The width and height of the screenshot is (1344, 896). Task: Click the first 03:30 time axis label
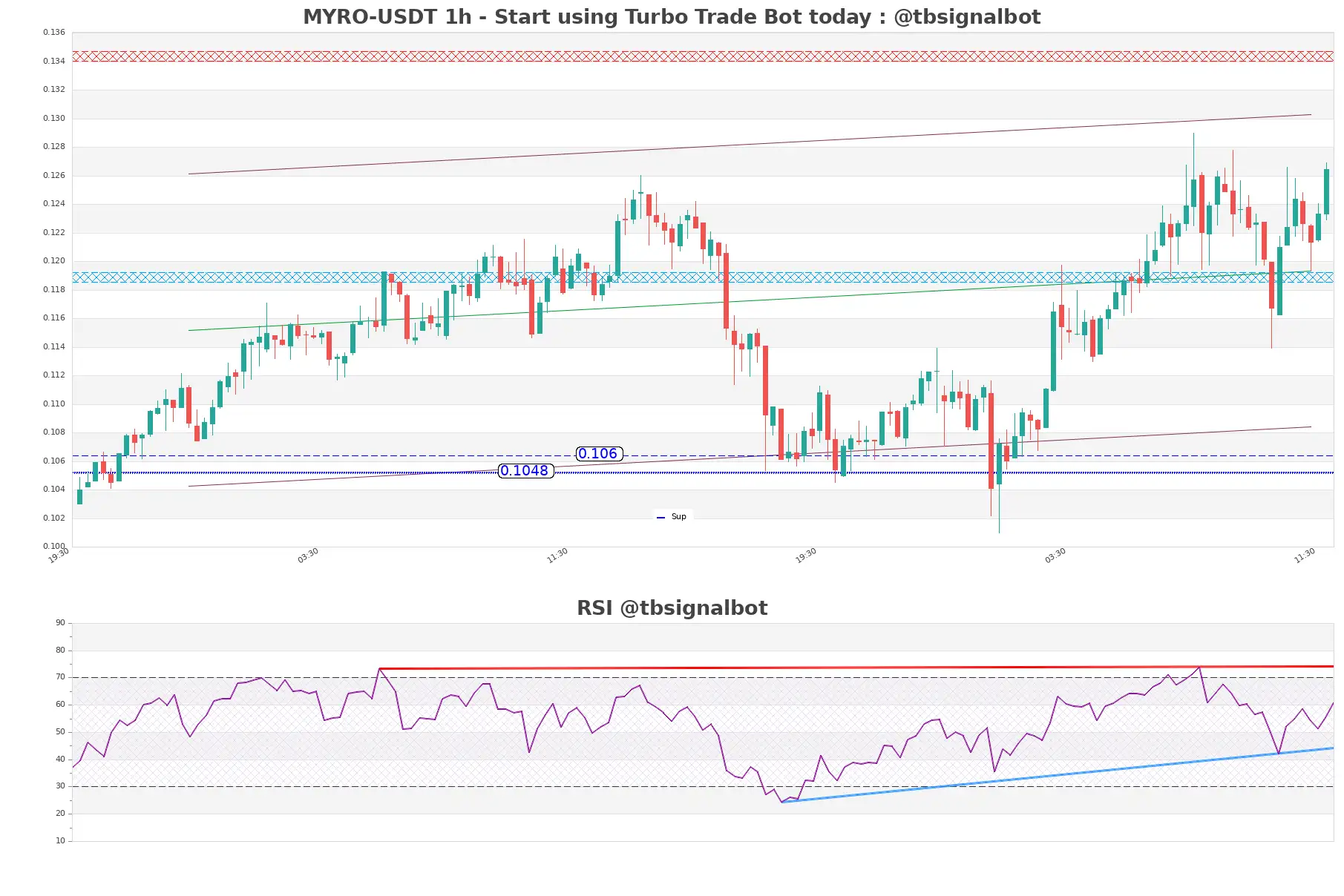click(308, 556)
